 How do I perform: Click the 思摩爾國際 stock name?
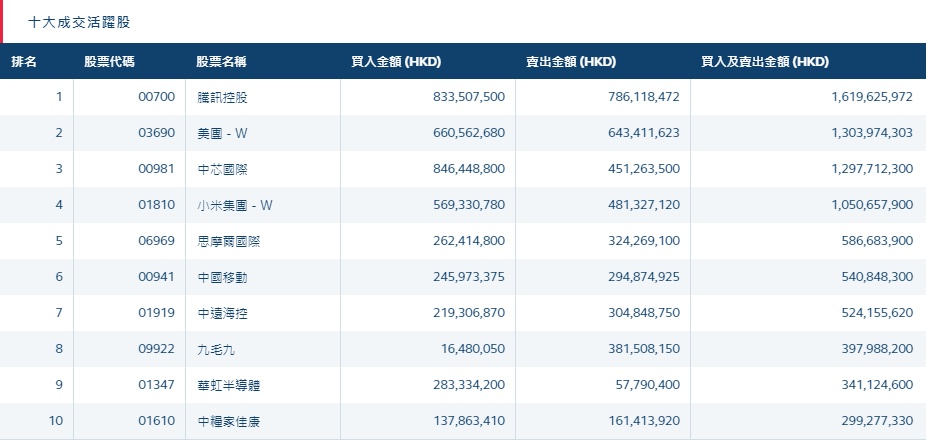pos(229,241)
